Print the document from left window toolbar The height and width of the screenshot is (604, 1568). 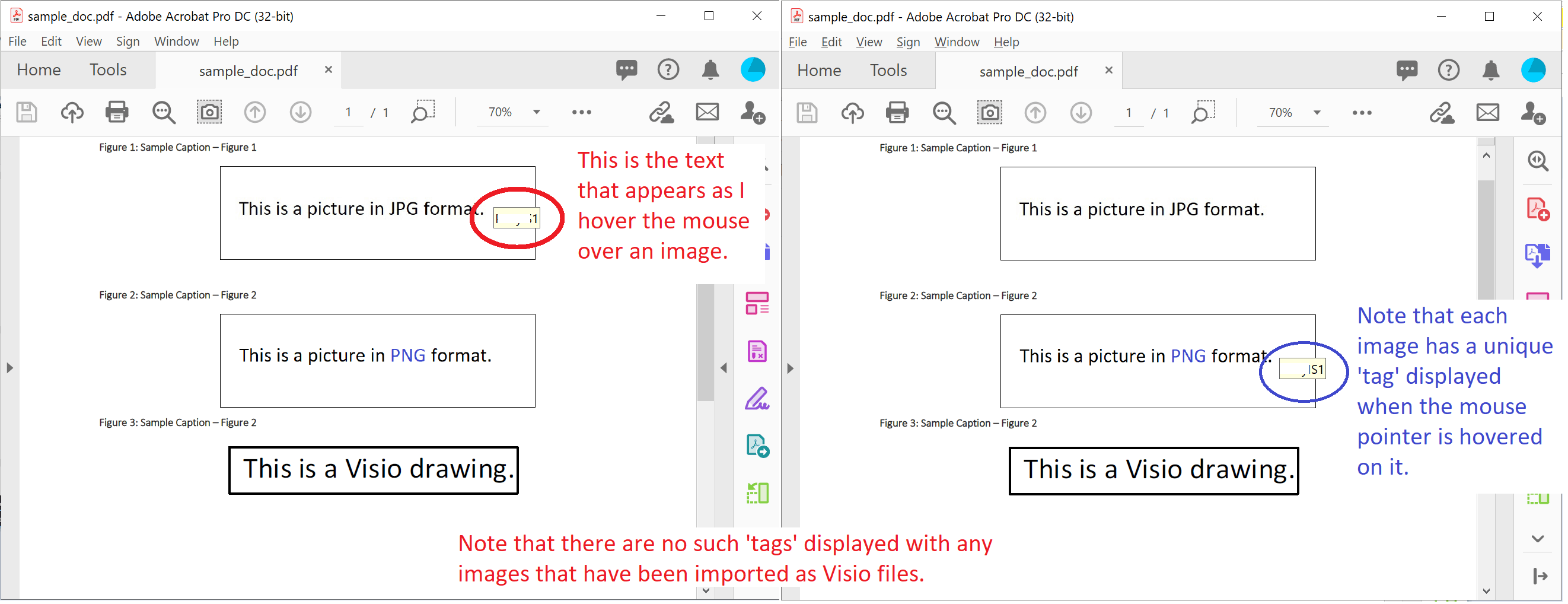(117, 113)
